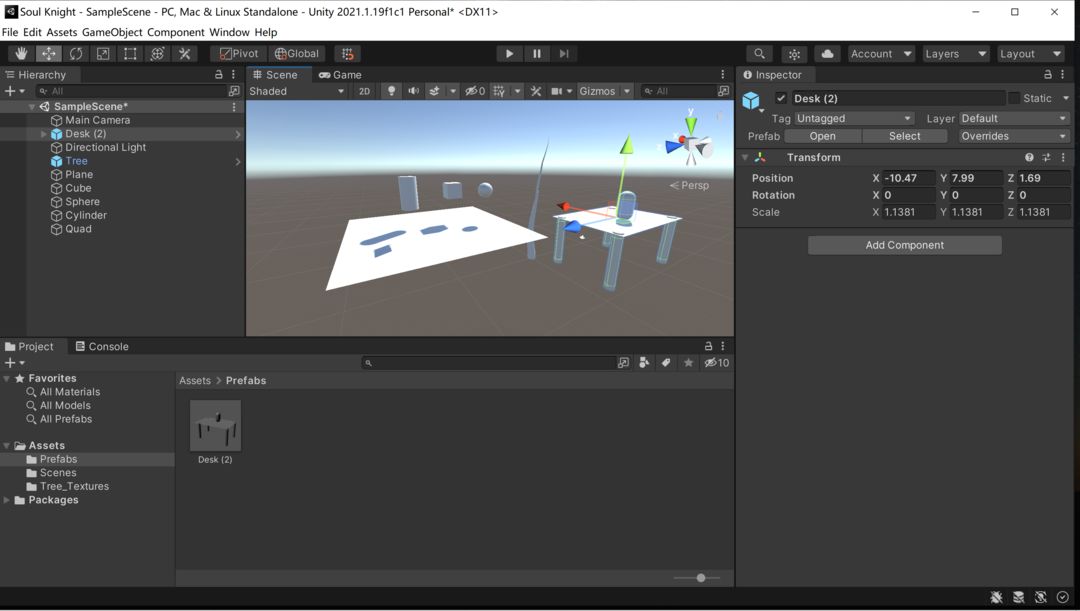Open the Layer Default dropdown
1080x611 pixels.
click(x=1014, y=118)
